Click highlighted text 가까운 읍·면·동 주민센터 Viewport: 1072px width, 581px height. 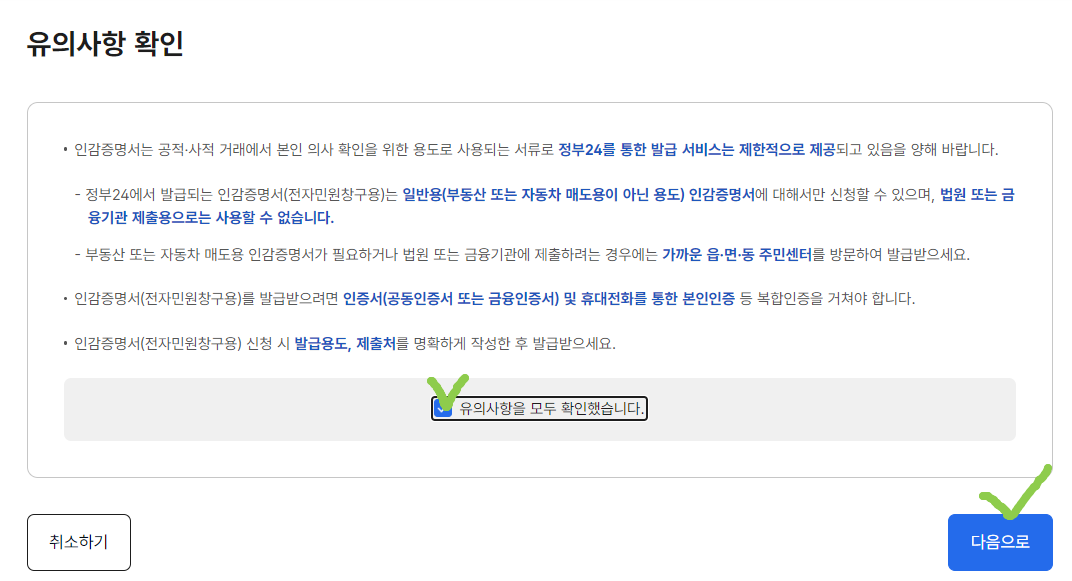(x=737, y=255)
